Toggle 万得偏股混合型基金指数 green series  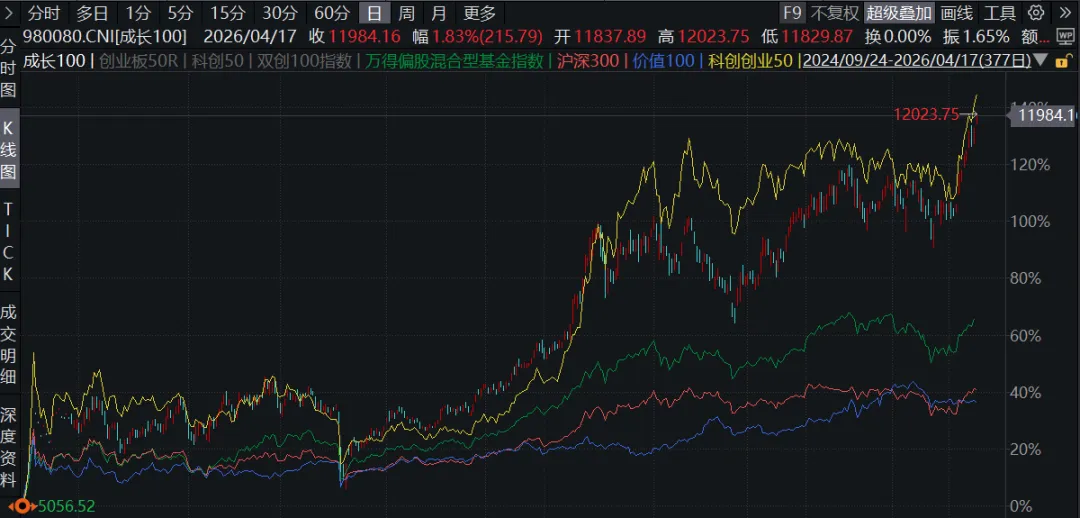click(x=455, y=61)
